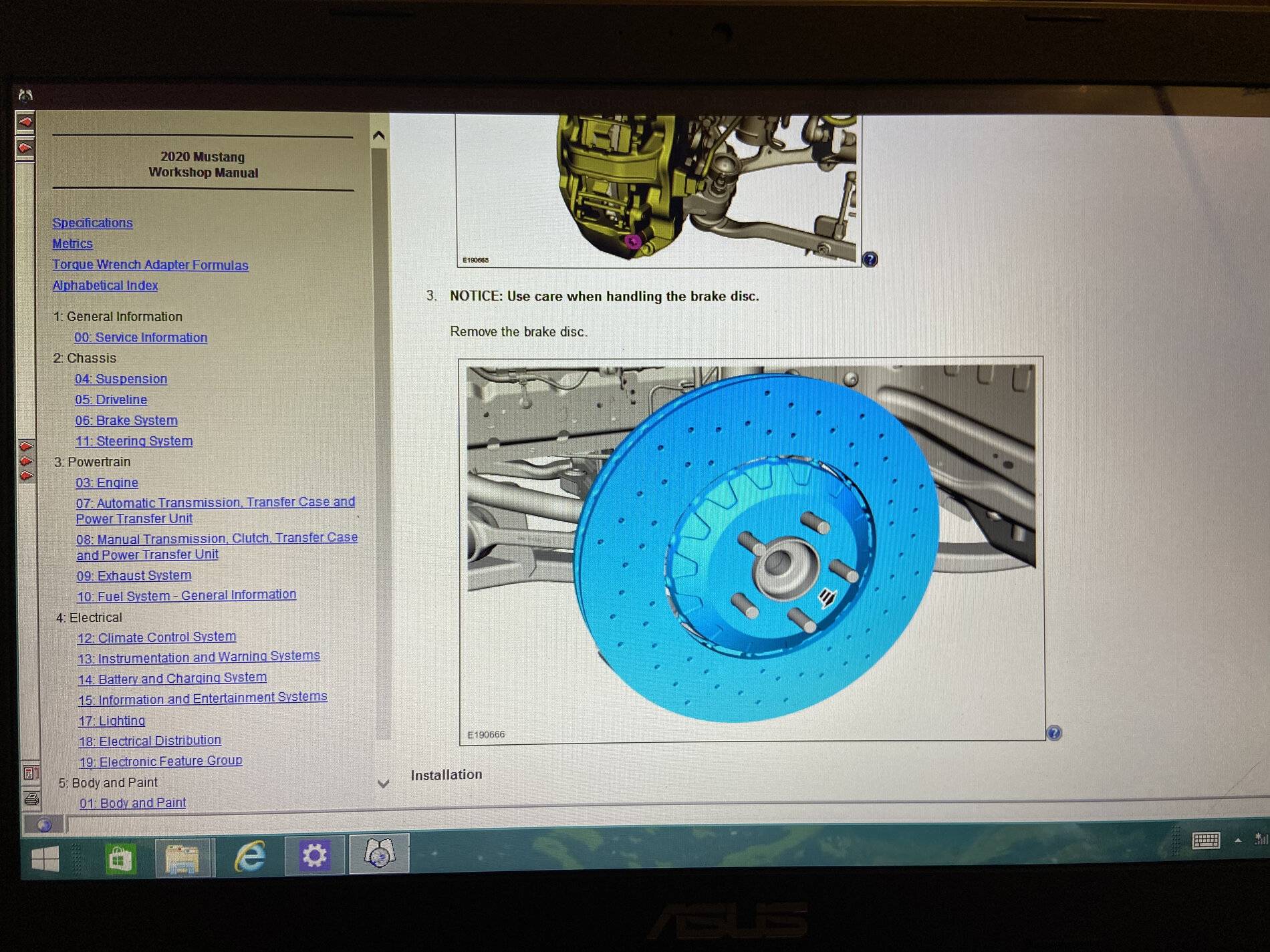Click the navigation pane scroll up arrow

point(379,136)
